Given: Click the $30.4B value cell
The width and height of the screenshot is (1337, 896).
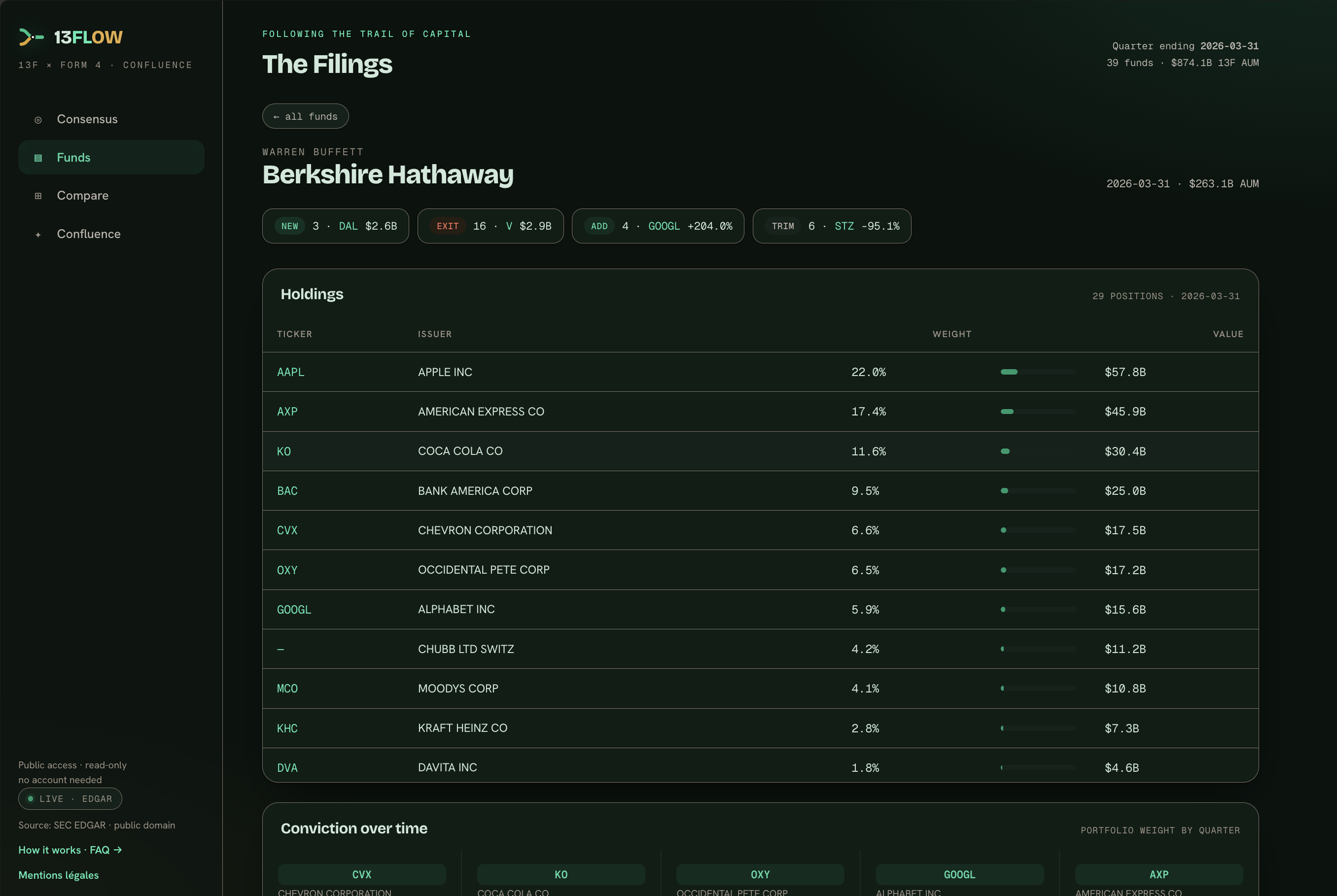Looking at the screenshot, I should point(1125,452).
